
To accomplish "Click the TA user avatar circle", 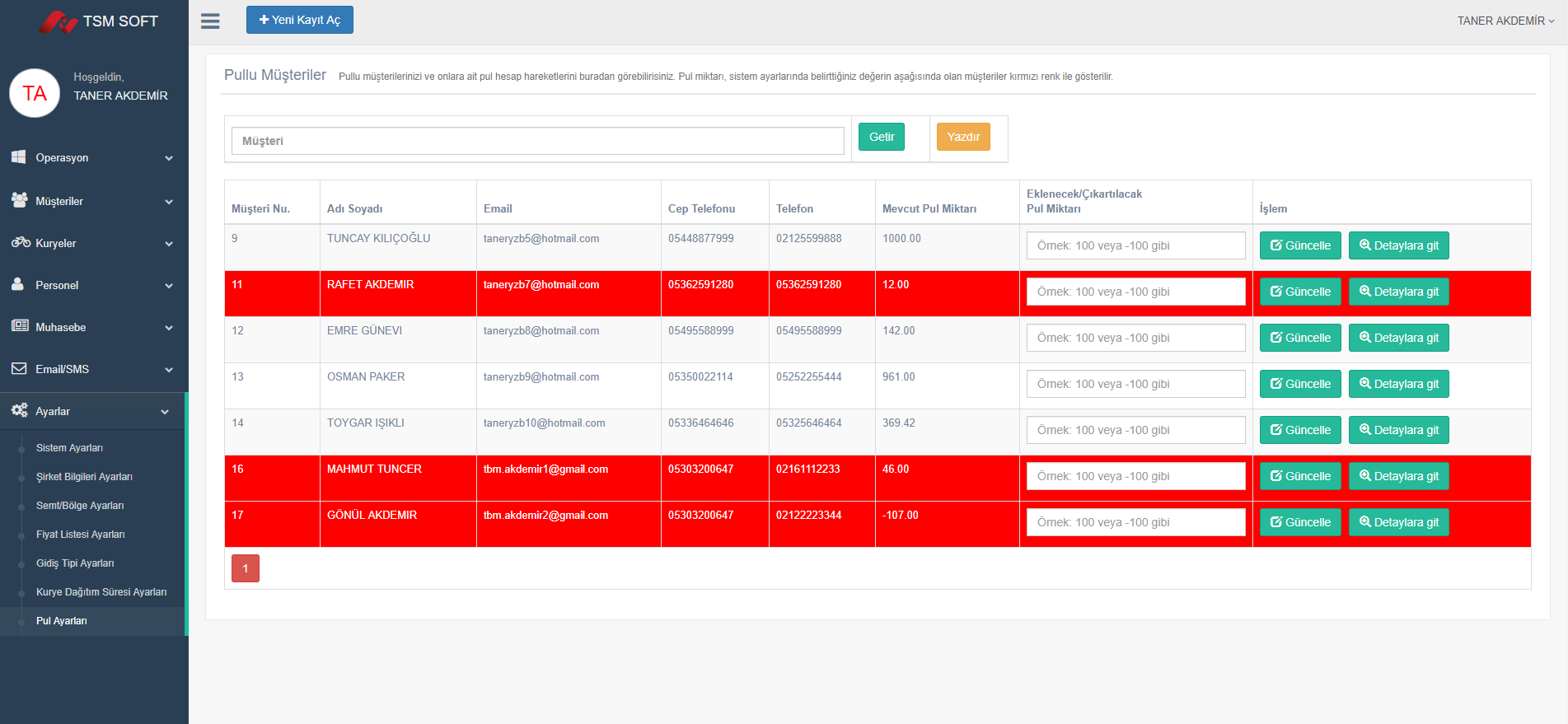I will coord(35,93).
